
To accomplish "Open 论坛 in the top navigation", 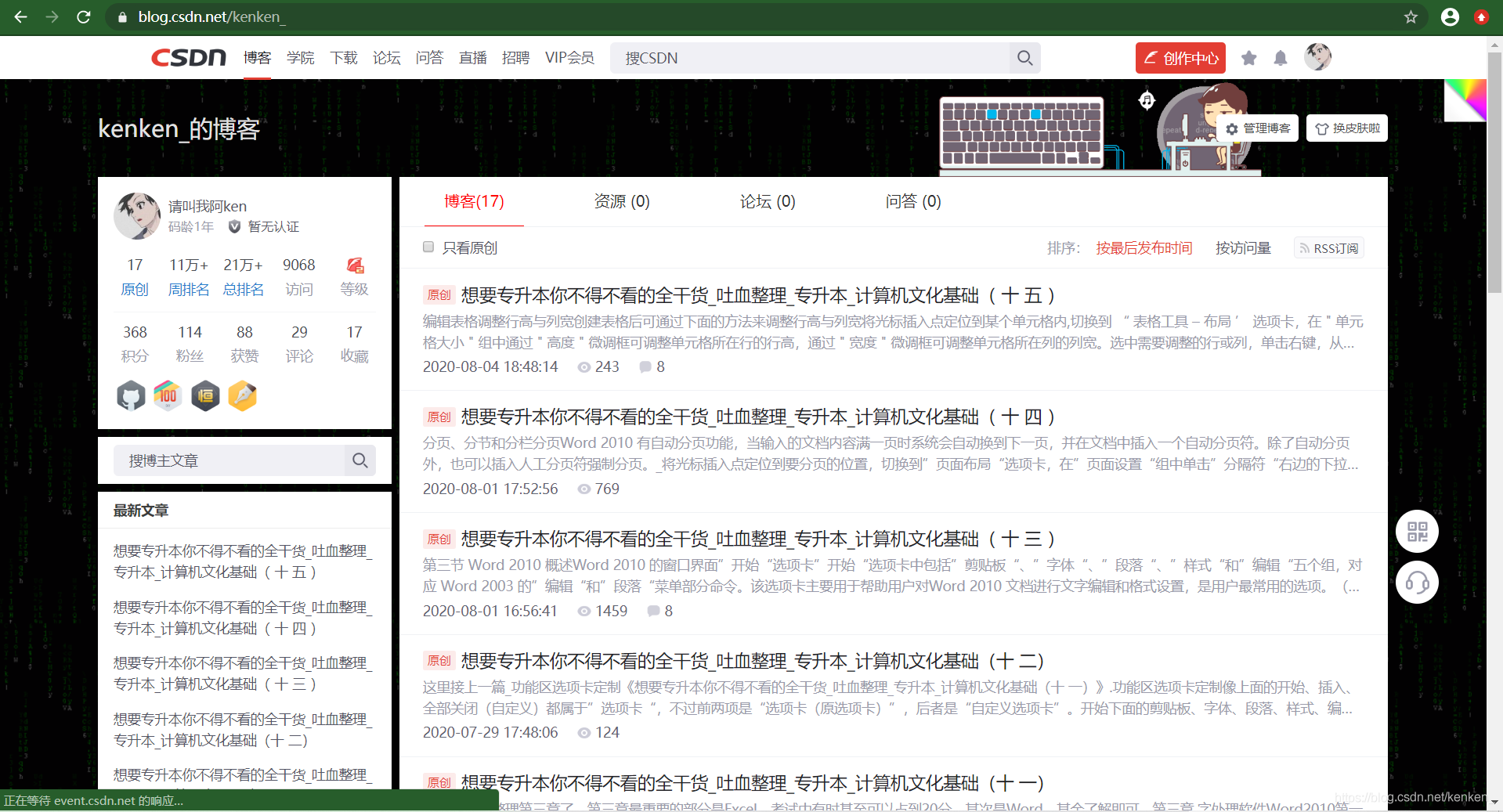I will click(386, 58).
